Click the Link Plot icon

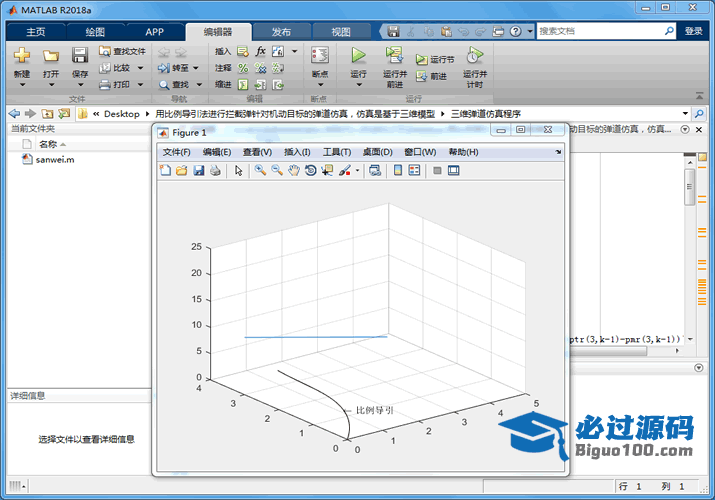(x=375, y=170)
